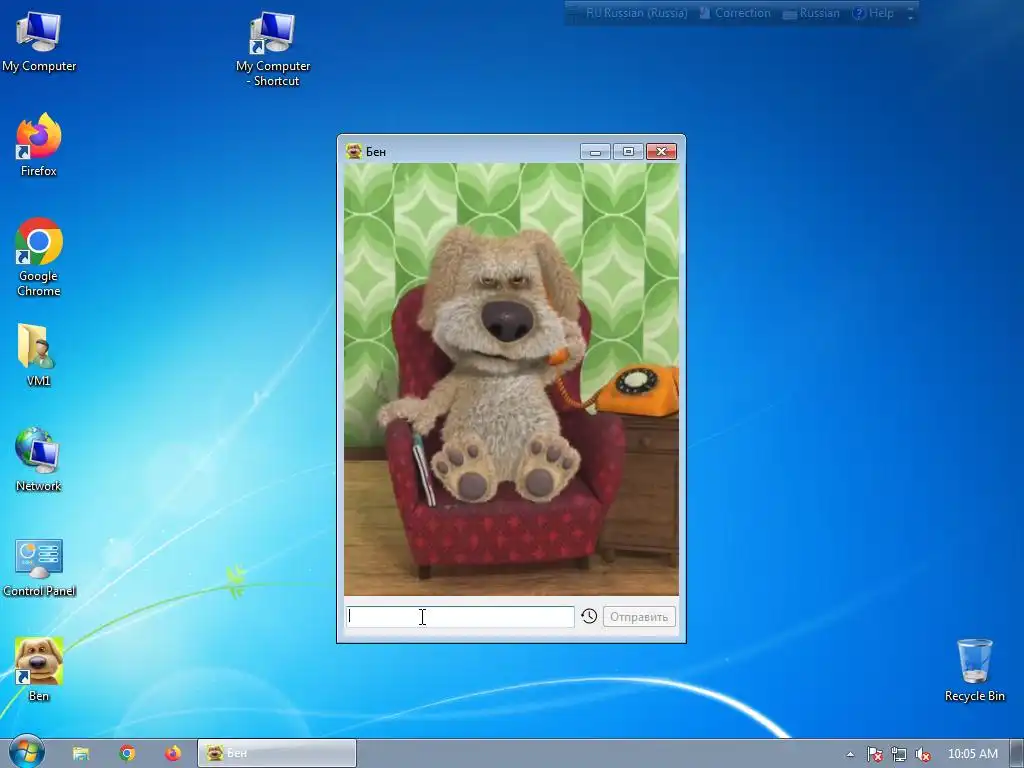1024x768 pixels.
Task: Select the Control Panel desktop icon
Action: (39, 567)
